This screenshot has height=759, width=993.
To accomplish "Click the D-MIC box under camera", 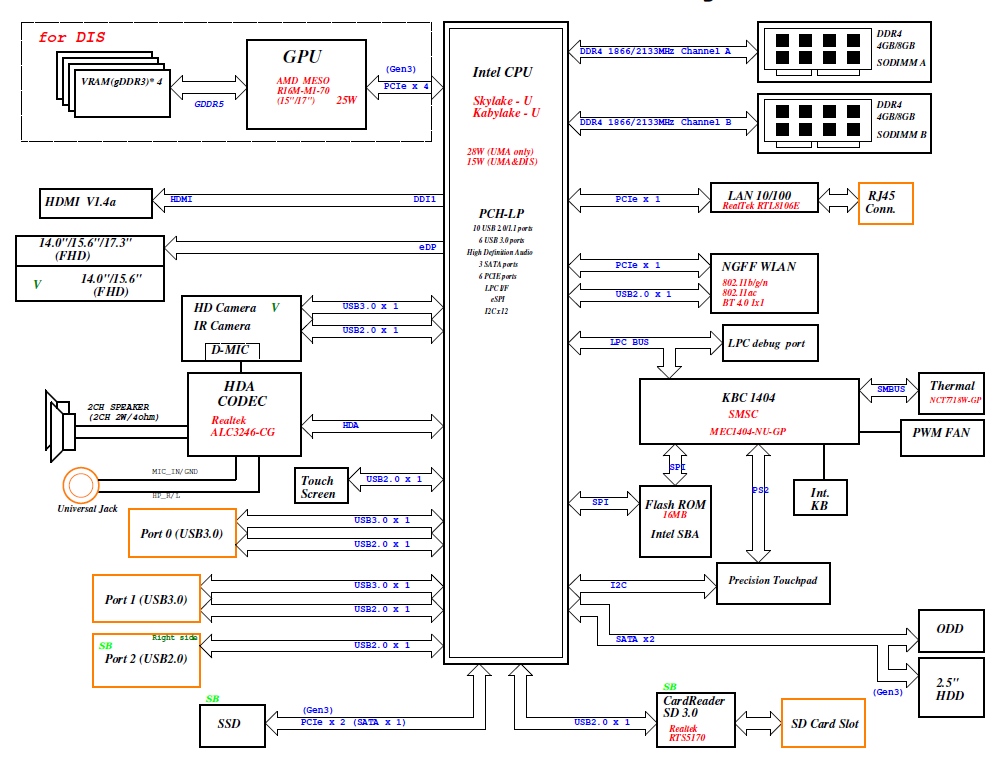I will pyautogui.click(x=233, y=351).
